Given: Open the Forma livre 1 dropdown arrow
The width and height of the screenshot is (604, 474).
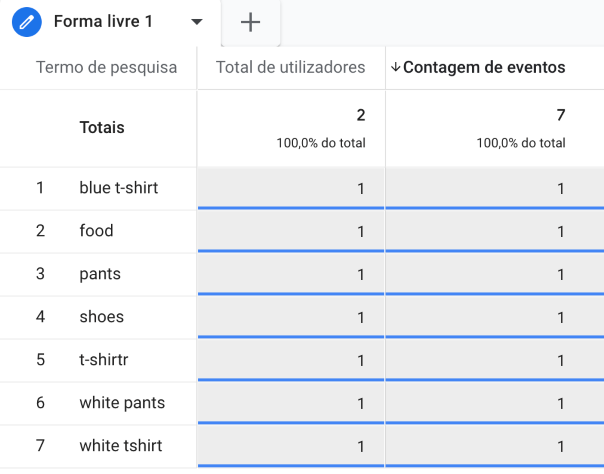Looking at the screenshot, I should click(x=196, y=22).
